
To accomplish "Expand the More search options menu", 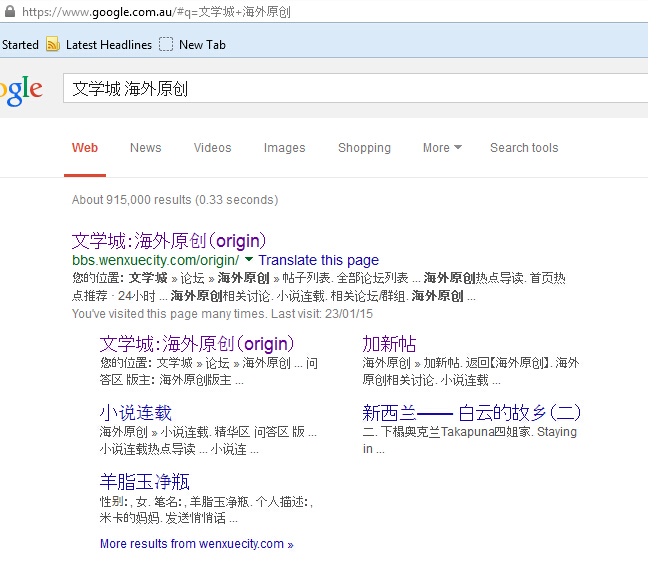I will click(x=442, y=147).
